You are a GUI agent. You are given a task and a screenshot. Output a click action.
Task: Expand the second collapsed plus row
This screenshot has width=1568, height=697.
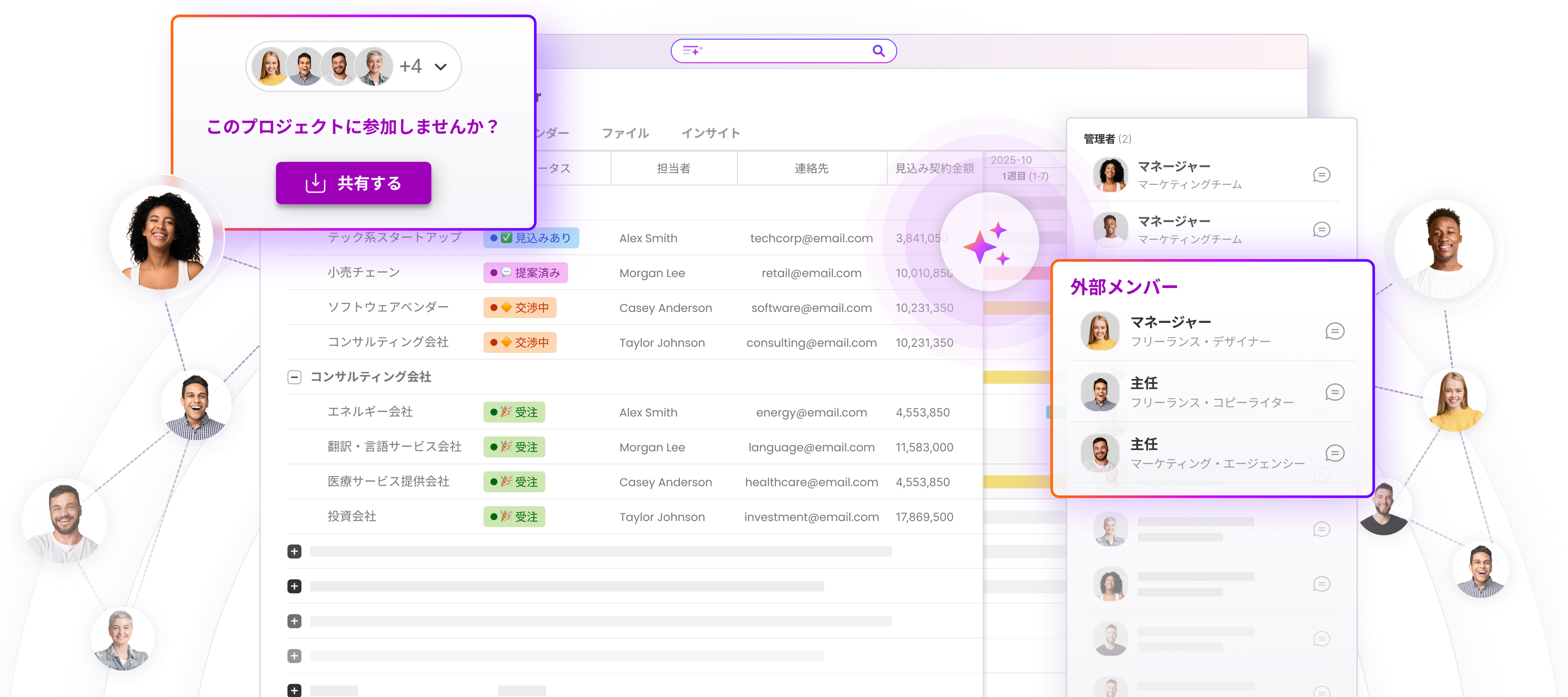click(x=294, y=586)
